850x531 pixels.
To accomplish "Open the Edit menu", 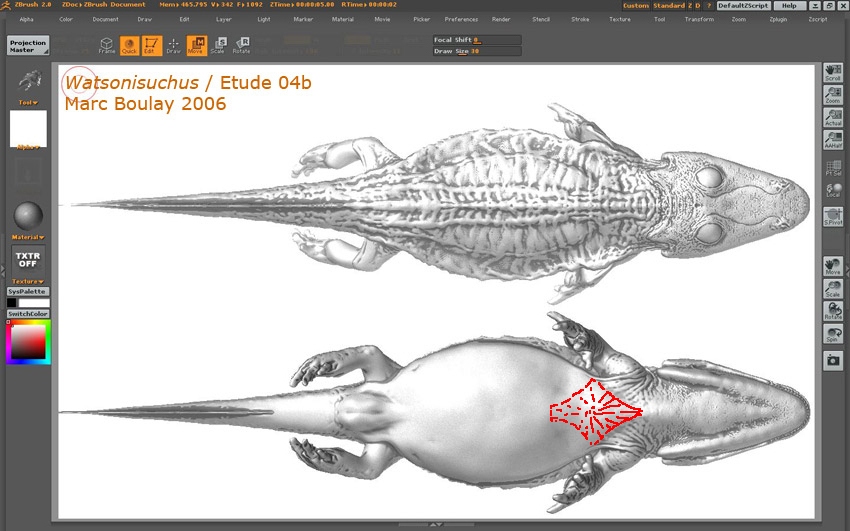I will tap(185, 20).
